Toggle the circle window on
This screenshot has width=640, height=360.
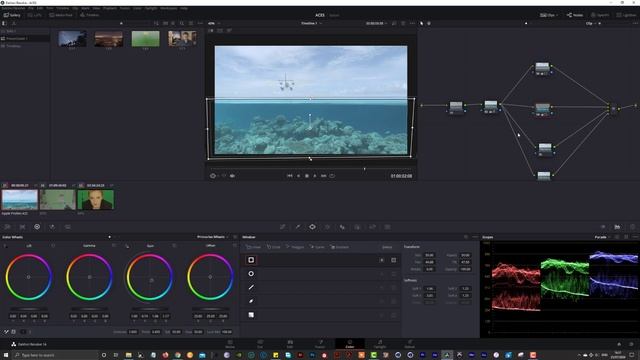[x=251, y=274]
